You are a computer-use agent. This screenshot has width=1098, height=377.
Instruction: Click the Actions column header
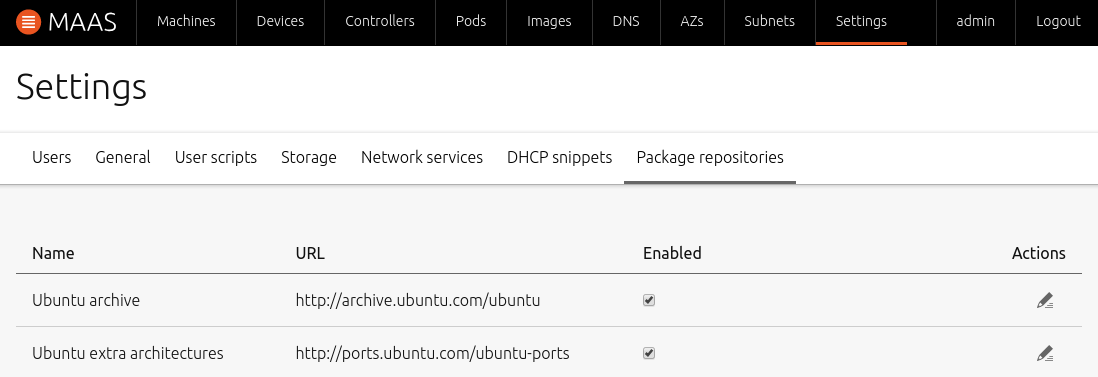(1038, 253)
